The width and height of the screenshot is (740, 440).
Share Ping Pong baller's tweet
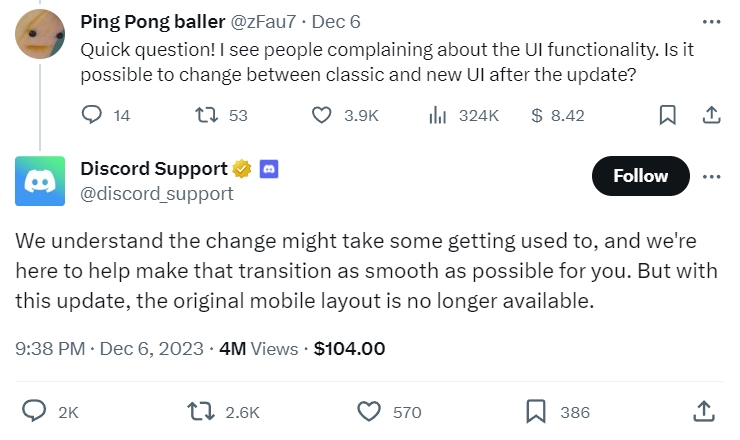(x=711, y=116)
